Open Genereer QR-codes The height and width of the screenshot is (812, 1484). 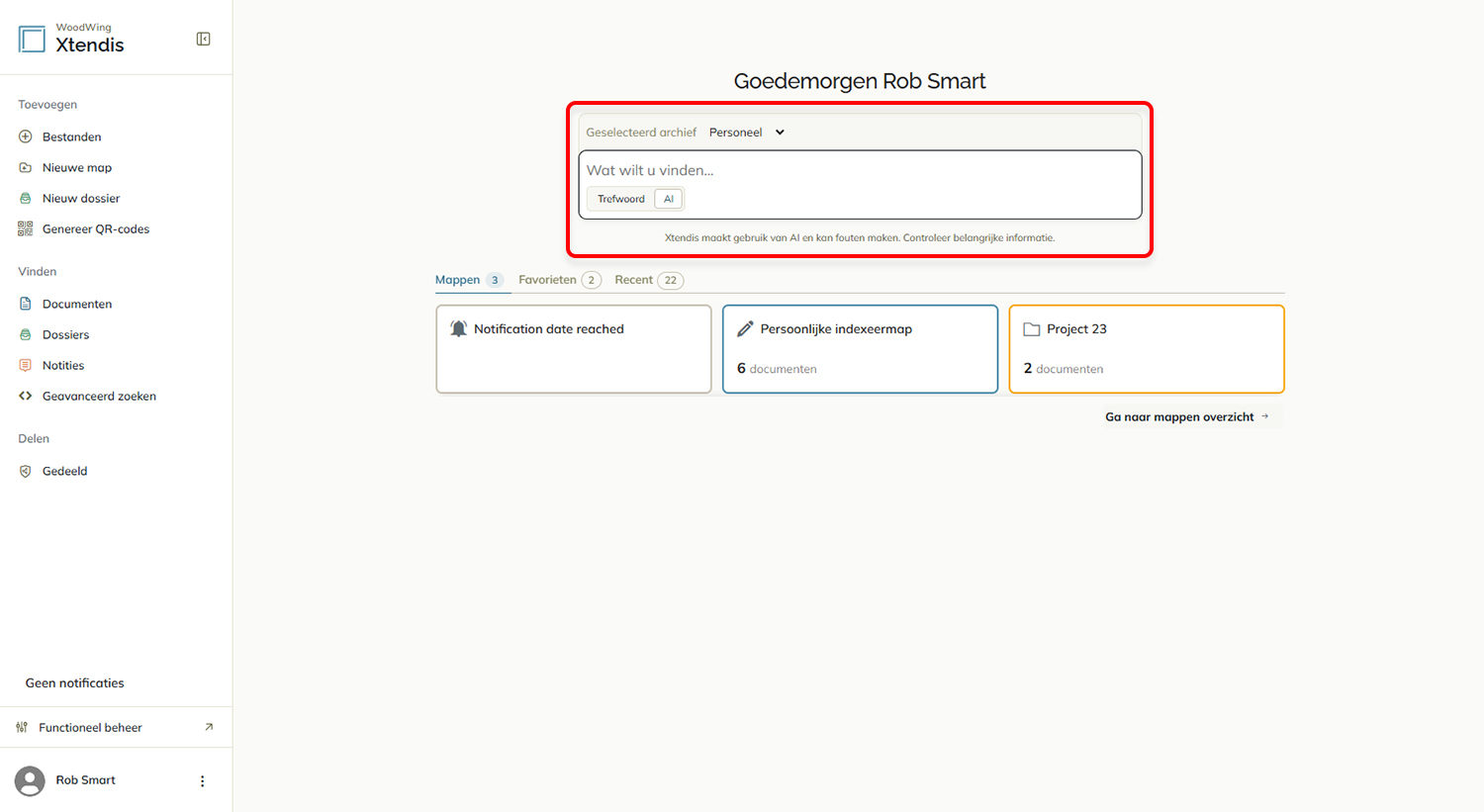pos(96,228)
